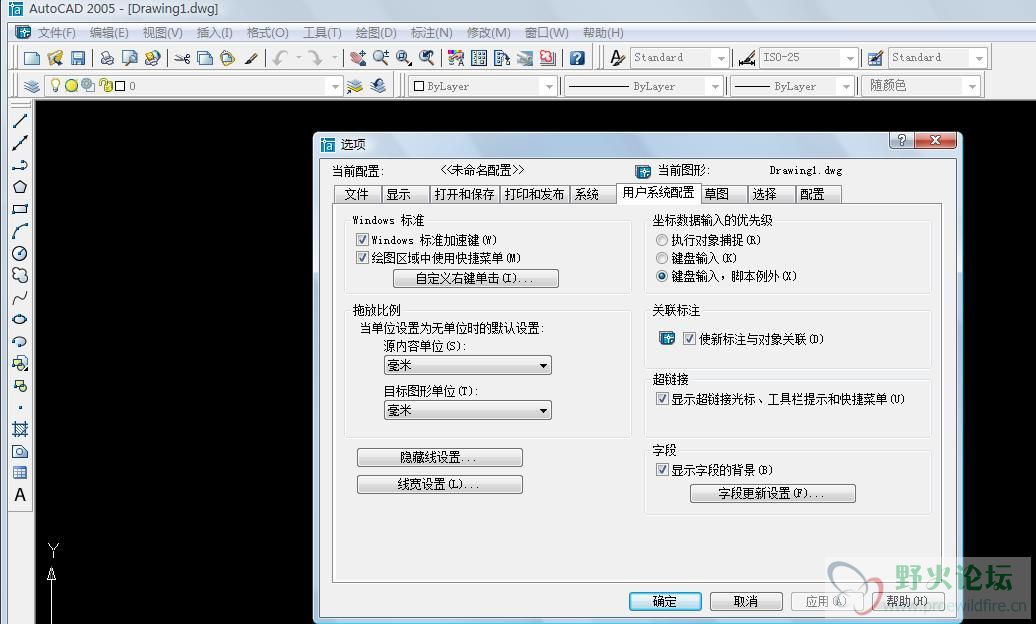Select the Circle draw tool
The width and height of the screenshot is (1036, 624).
pyautogui.click(x=20, y=253)
